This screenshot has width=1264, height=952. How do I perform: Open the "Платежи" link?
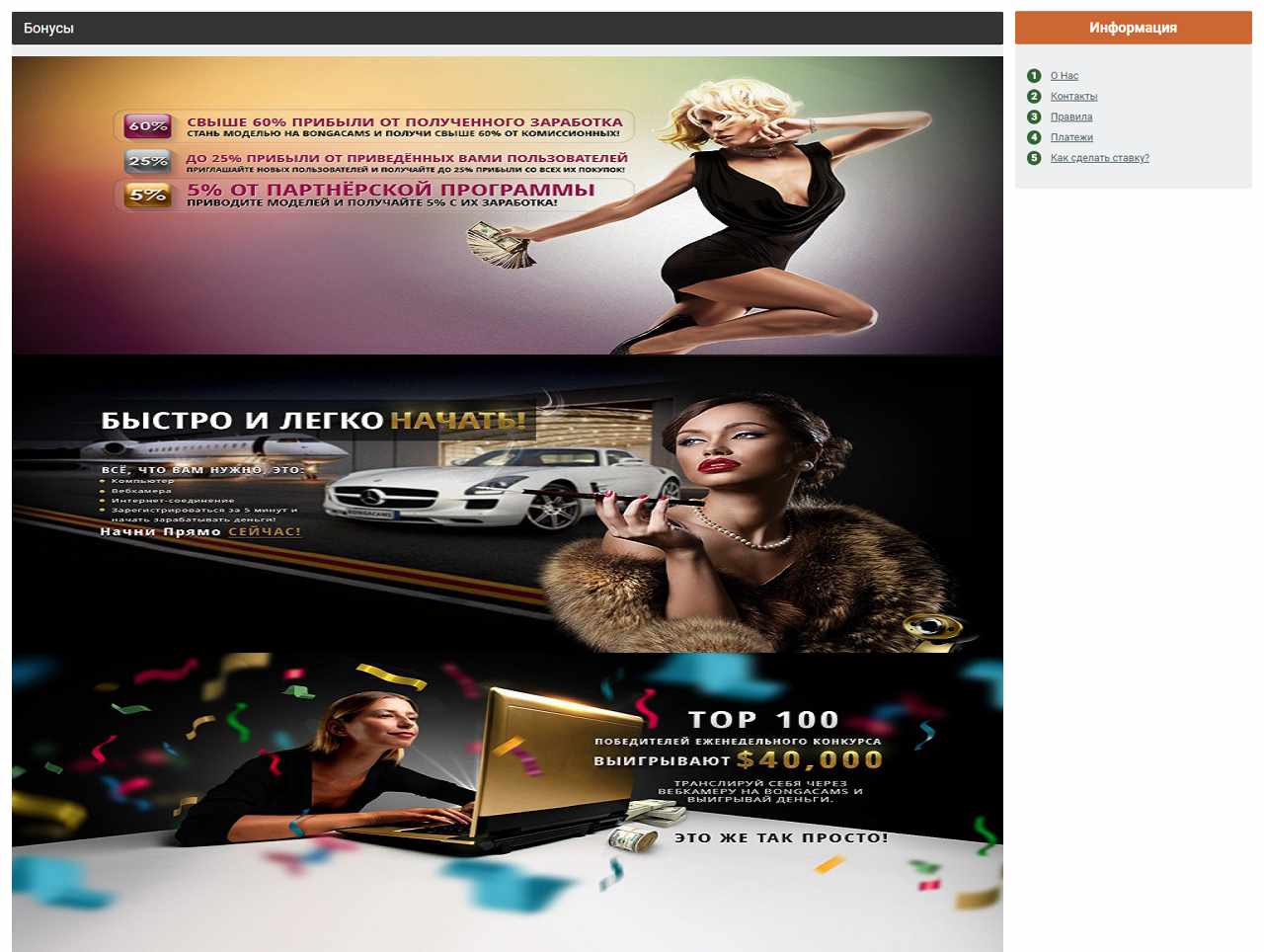click(1071, 138)
